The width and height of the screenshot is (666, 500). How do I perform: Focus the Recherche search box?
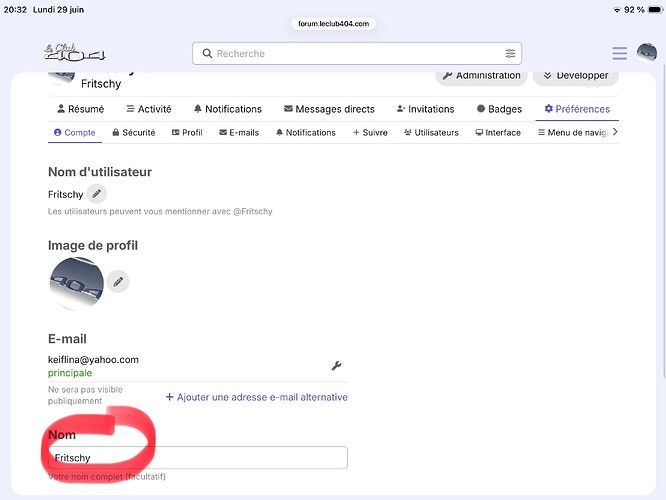tap(357, 54)
